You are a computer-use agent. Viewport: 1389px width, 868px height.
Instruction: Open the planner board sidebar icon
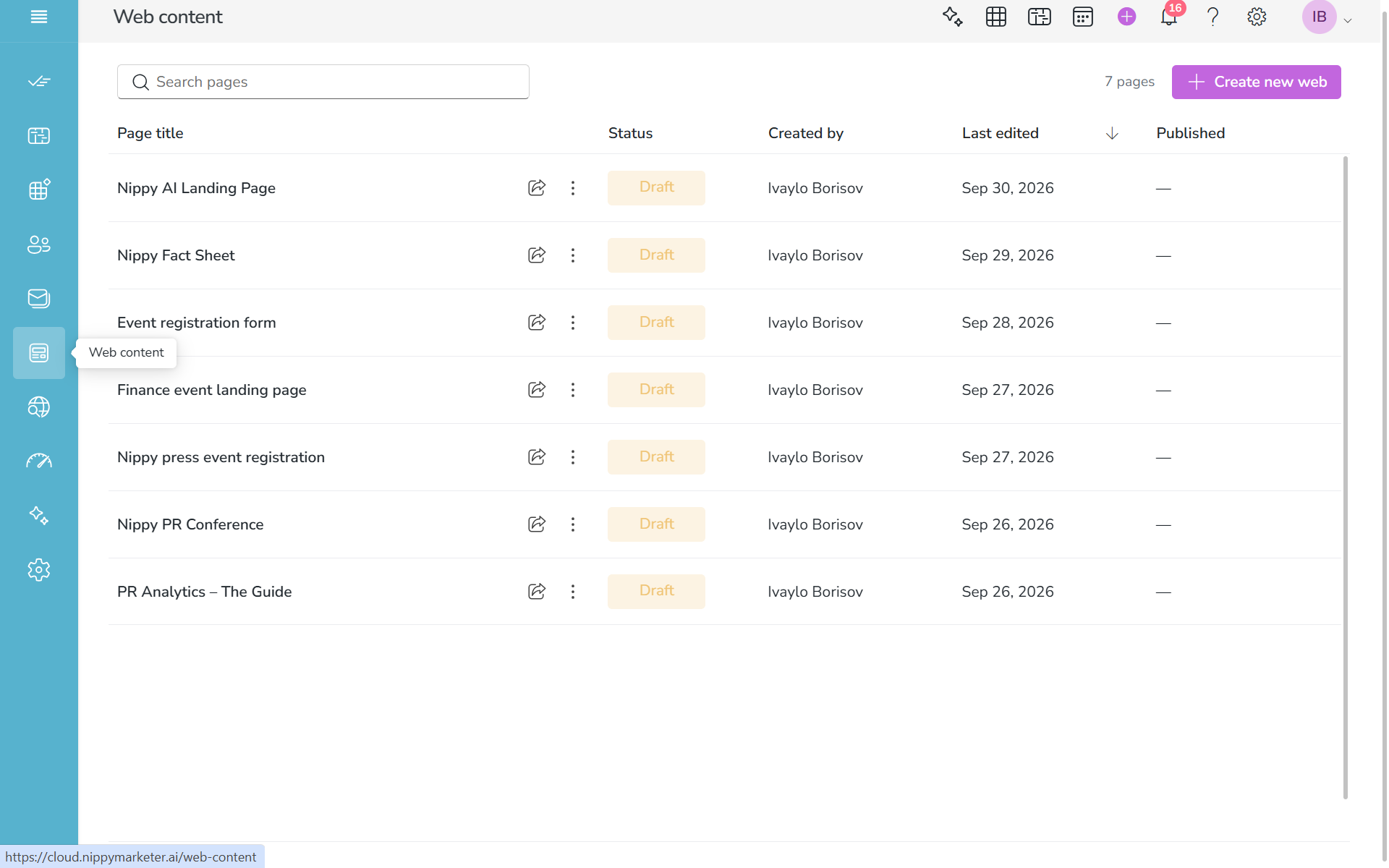pyautogui.click(x=39, y=135)
